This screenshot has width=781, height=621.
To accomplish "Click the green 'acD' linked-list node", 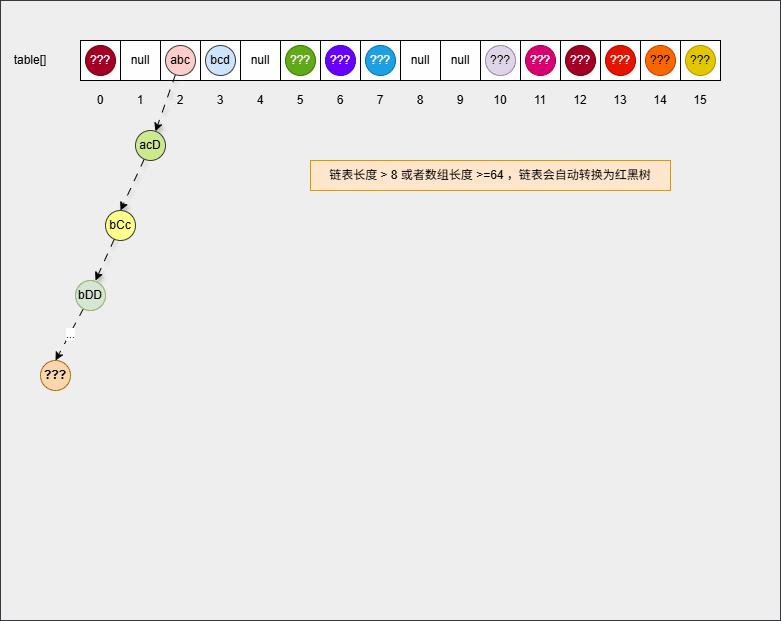I will pyautogui.click(x=150, y=145).
